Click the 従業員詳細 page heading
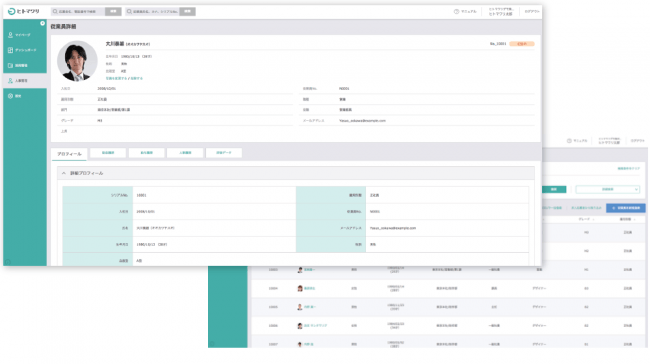This screenshot has height=364, width=650. point(63,27)
